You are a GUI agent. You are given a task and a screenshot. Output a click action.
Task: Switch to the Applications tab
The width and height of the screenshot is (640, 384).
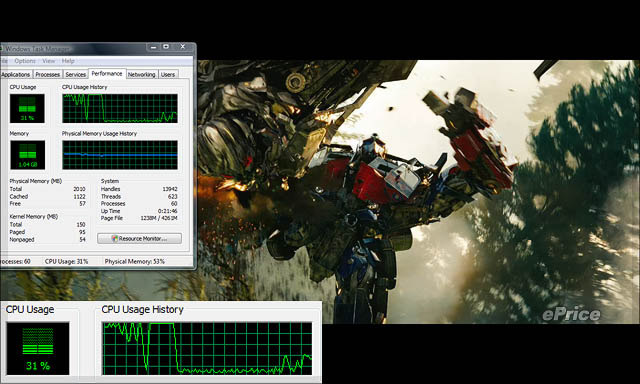pyautogui.click(x=16, y=74)
